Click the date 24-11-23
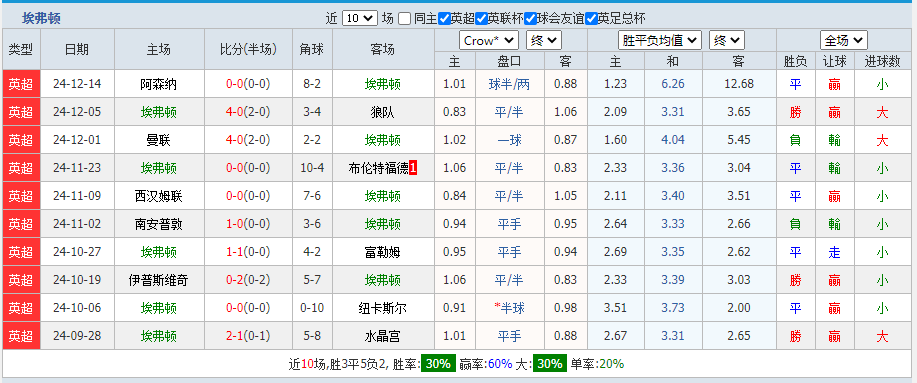 tap(77, 168)
